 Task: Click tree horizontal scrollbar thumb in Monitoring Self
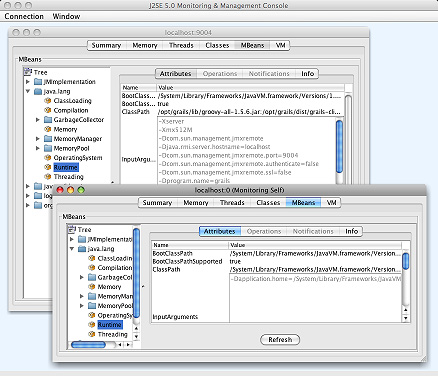[88, 344]
